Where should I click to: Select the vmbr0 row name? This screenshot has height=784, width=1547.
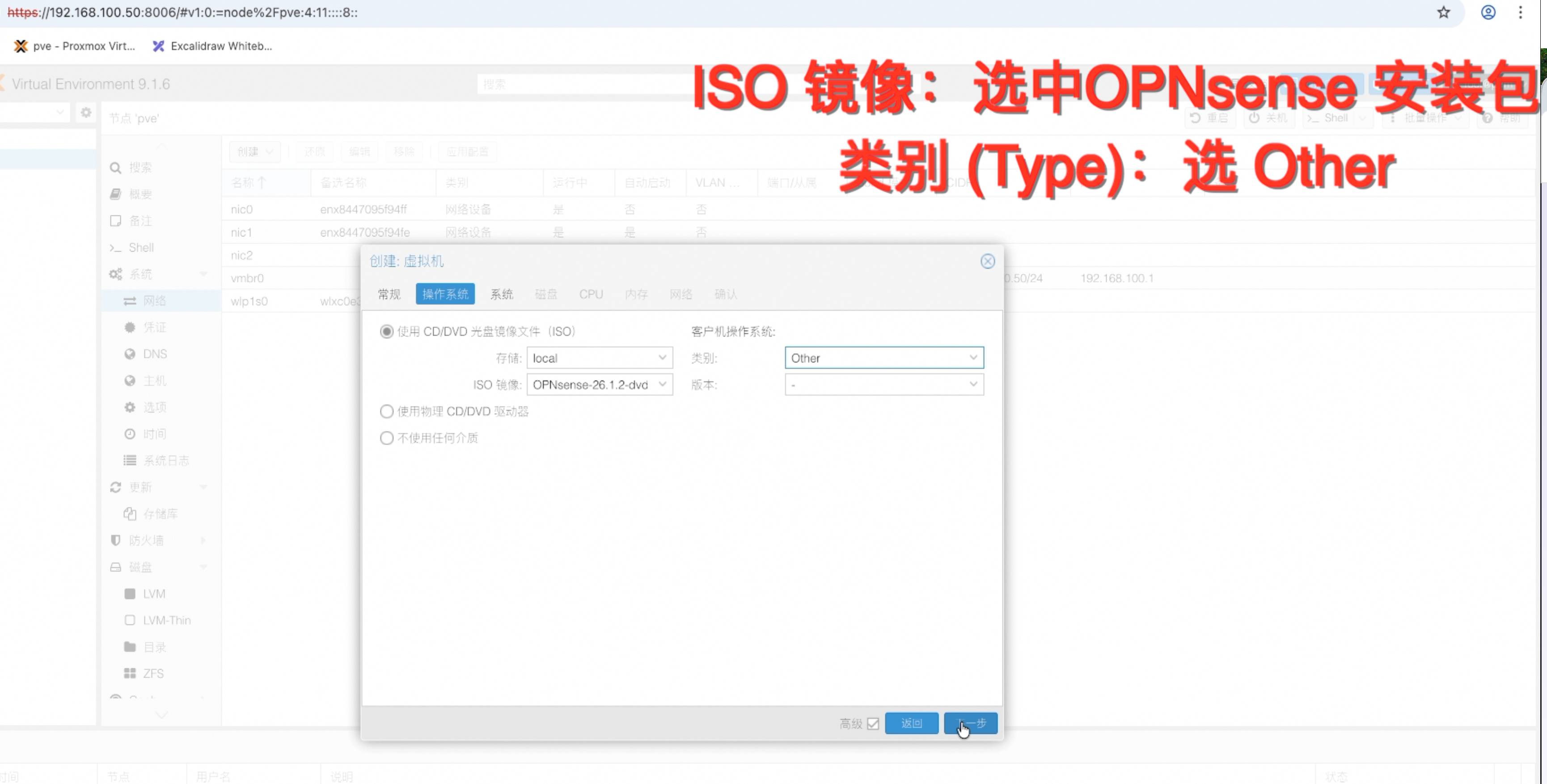247,278
